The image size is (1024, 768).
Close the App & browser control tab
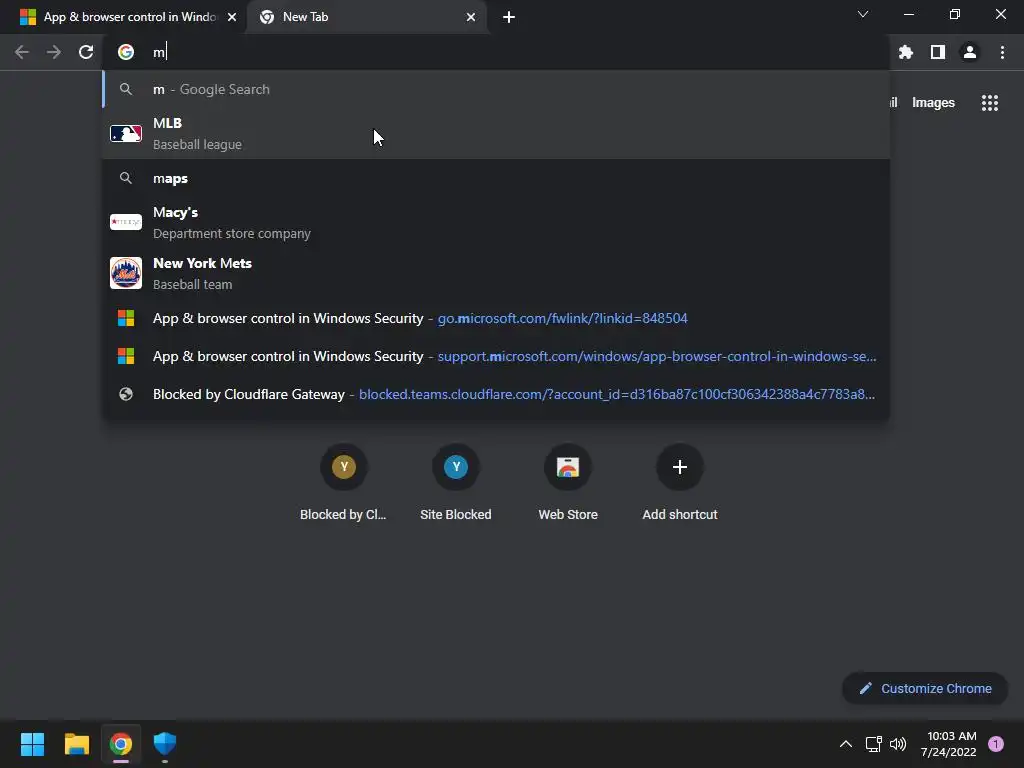pyautogui.click(x=232, y=17)
